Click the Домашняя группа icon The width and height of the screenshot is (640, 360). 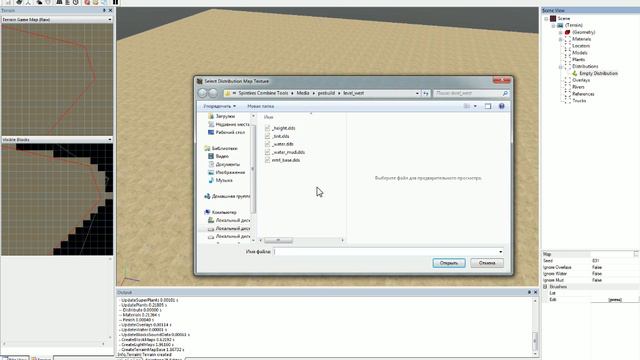click(207, 196)
